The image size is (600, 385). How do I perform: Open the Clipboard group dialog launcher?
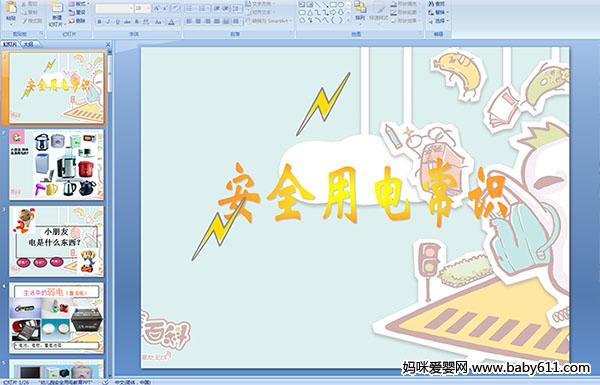[x=41, y=33]
